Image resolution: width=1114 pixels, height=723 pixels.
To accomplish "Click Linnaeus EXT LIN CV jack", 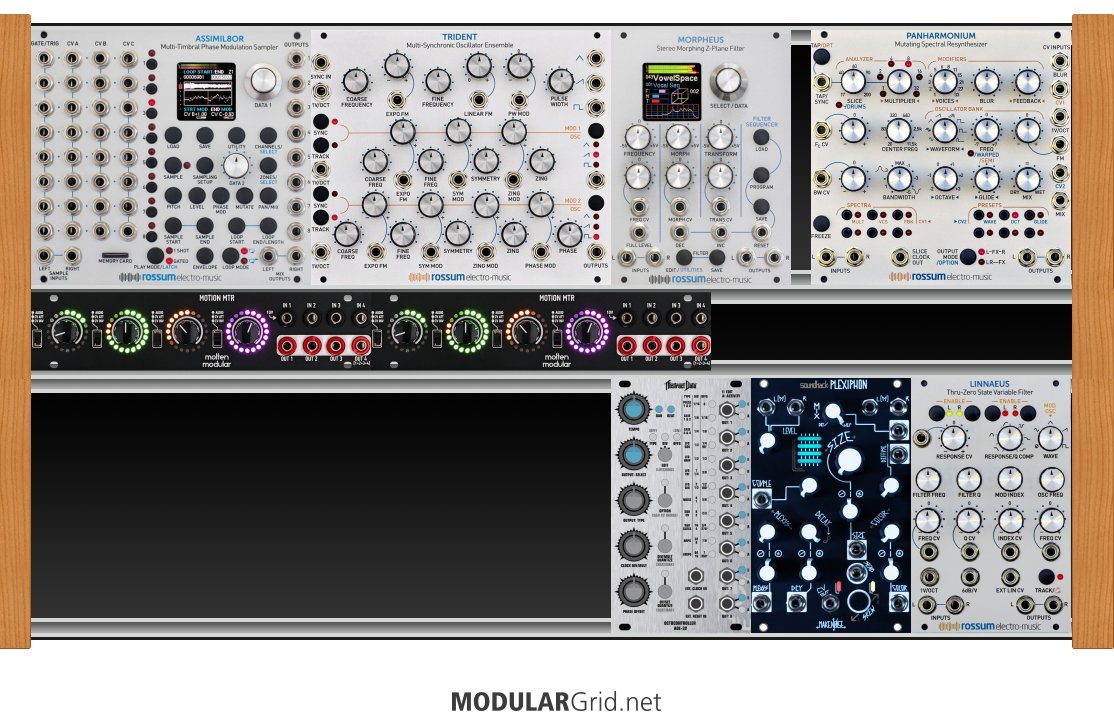I will pos(1010,577).
